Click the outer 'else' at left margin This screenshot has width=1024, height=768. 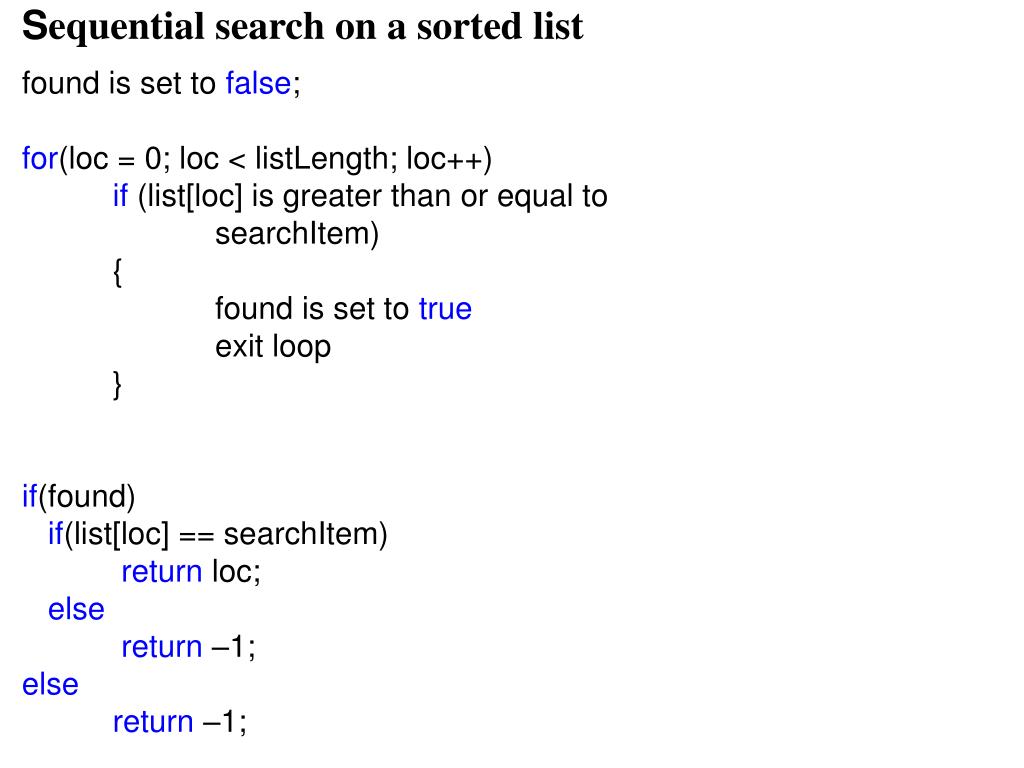(x=50, y=685)
